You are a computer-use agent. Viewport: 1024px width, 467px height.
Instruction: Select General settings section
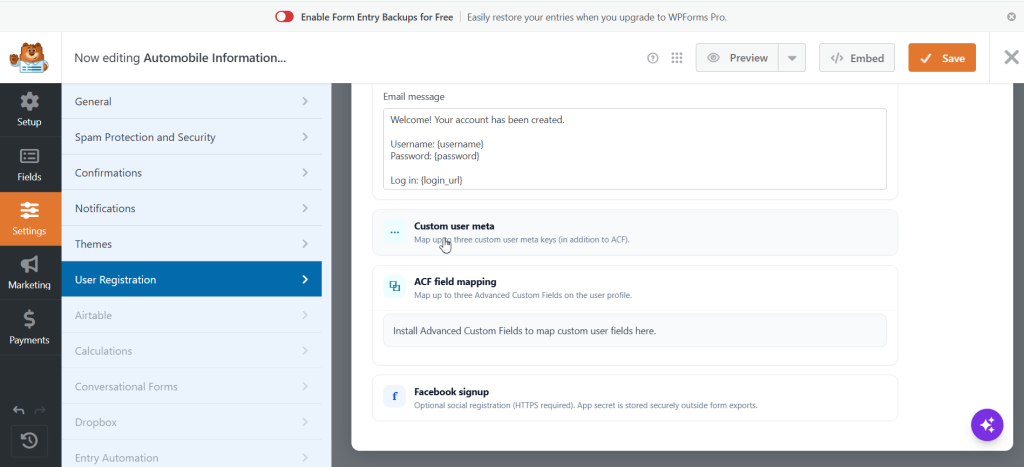(x=191, y=101)
